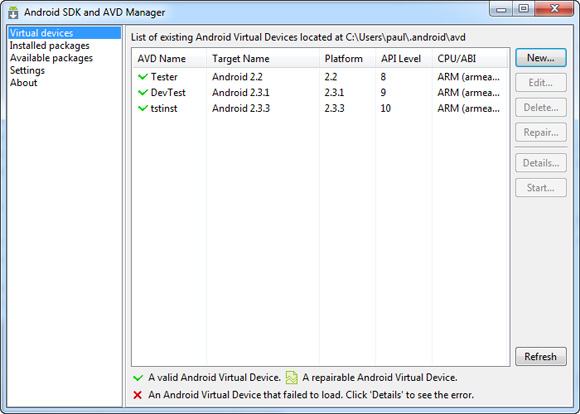Click the ARM CPU/ABI cell for Tester

[x=468, y=77]
